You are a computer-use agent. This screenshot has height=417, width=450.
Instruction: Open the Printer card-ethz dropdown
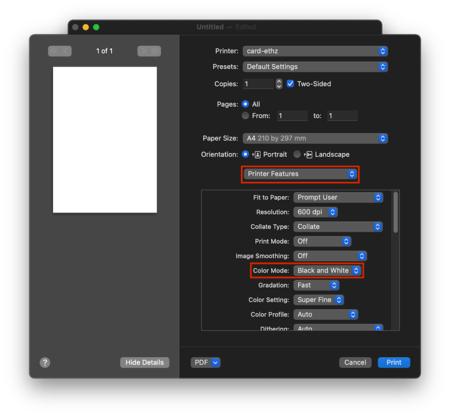click(315, 51)
